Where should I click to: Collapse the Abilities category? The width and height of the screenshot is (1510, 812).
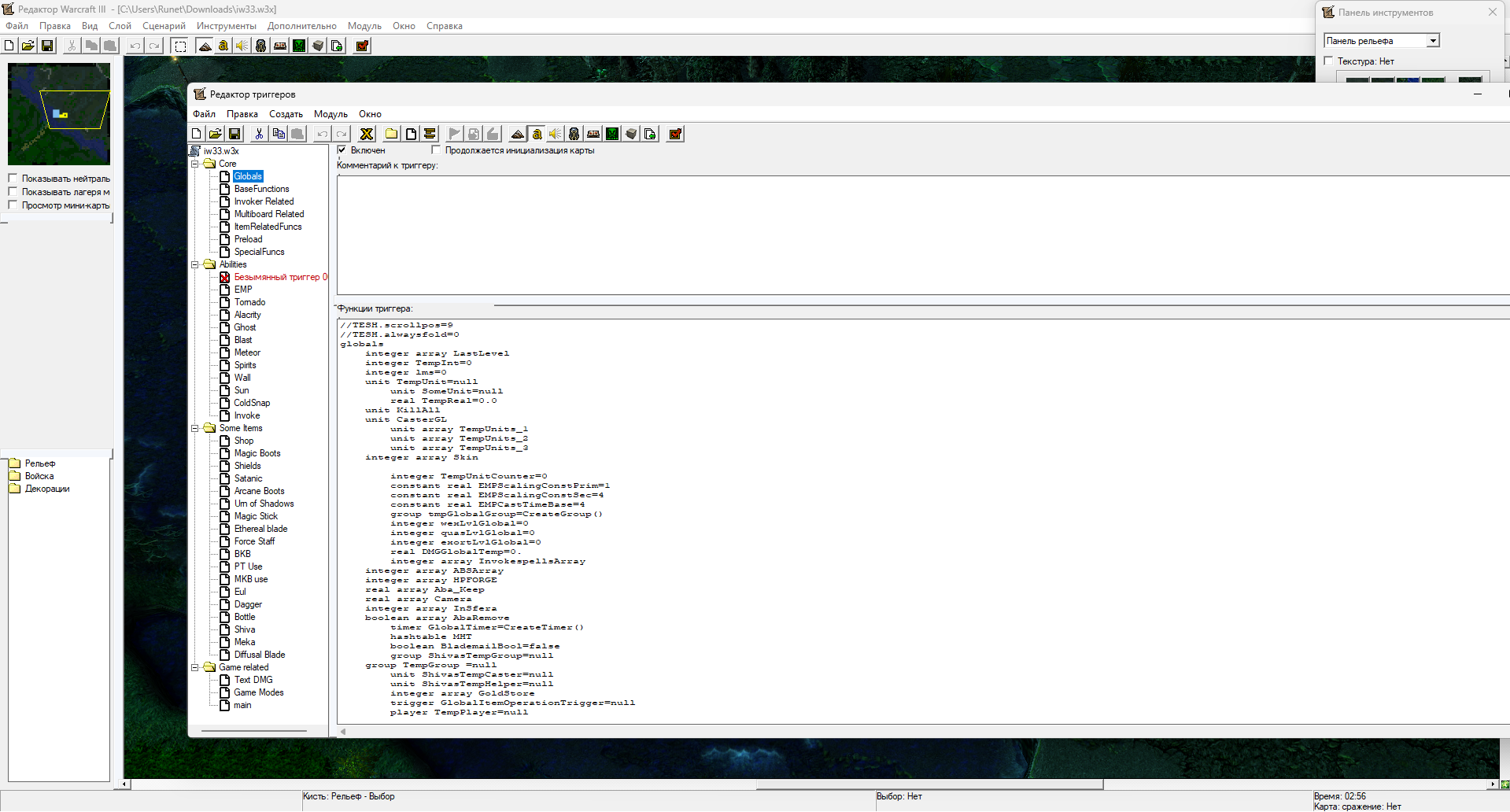click(x=195, y=264)
